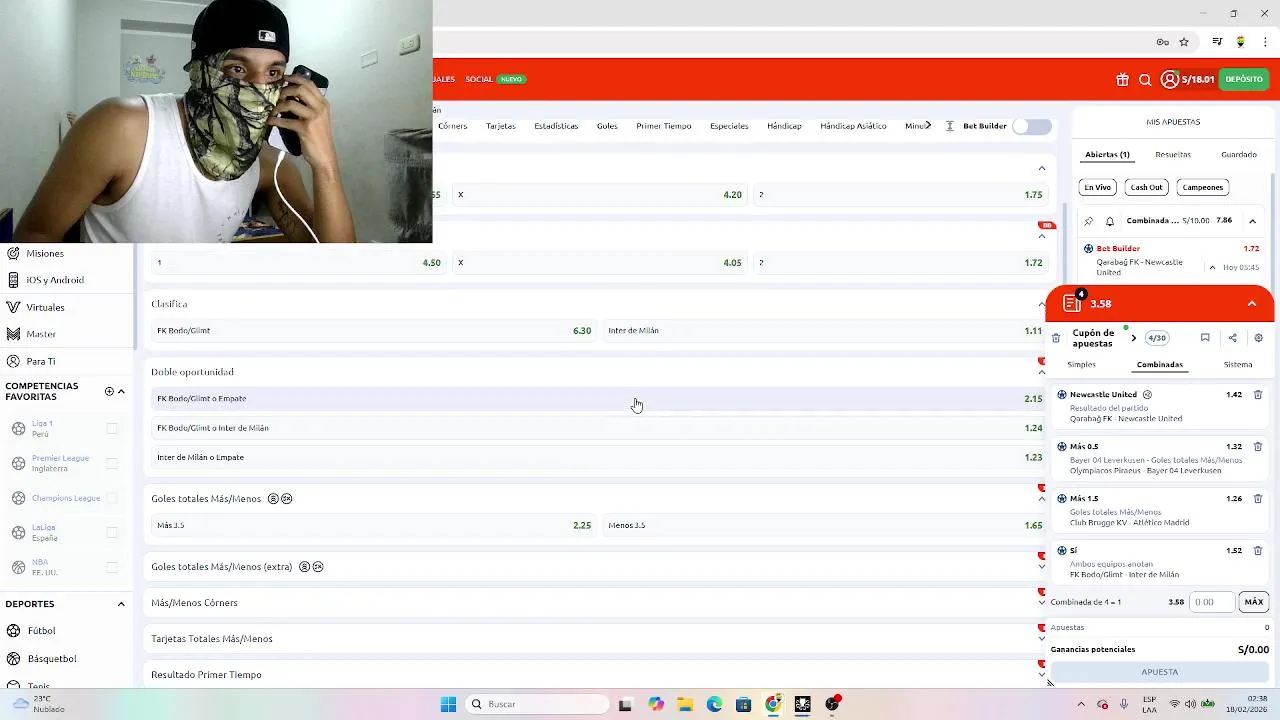
Task: Bookmark this page with the browser star
Action: (1184, 42)
